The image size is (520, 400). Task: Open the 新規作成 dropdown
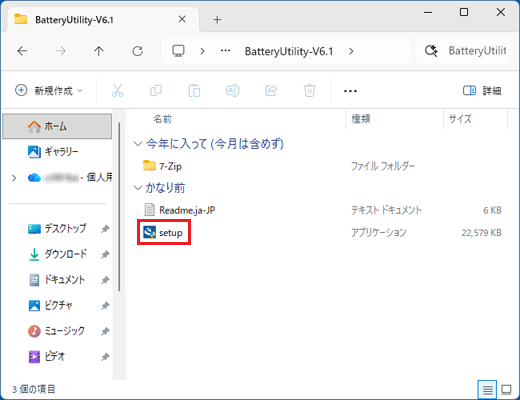(x=49, y=91)
